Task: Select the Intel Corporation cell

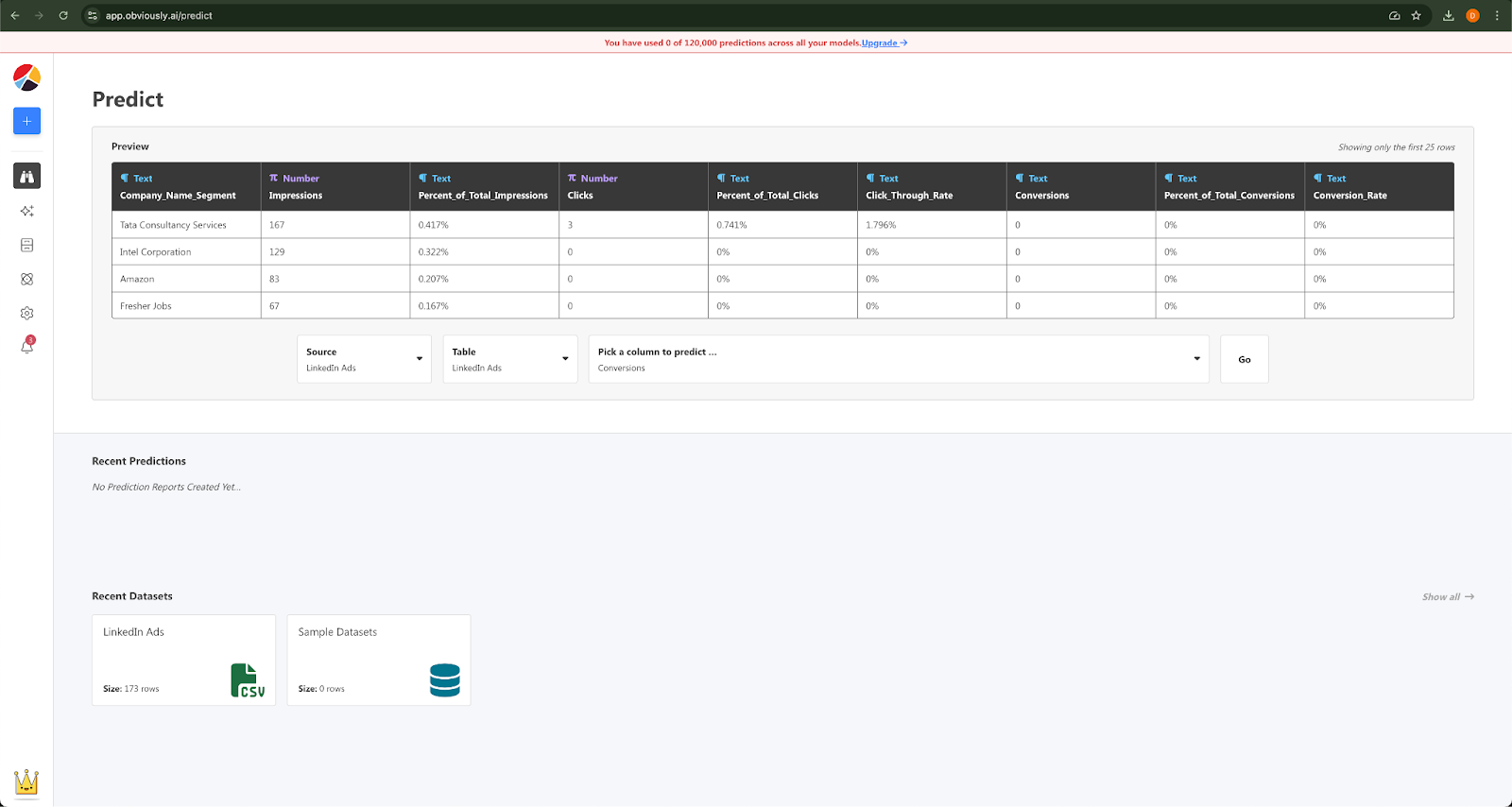Action: [x=186, y=252]
